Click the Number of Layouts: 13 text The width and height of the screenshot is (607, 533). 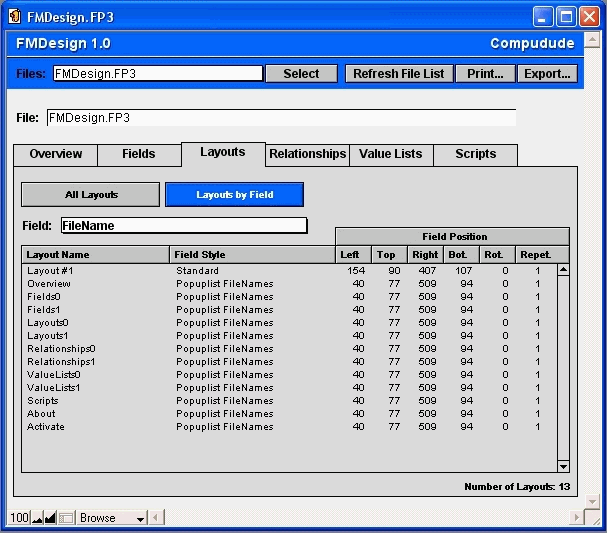[517, 487]
